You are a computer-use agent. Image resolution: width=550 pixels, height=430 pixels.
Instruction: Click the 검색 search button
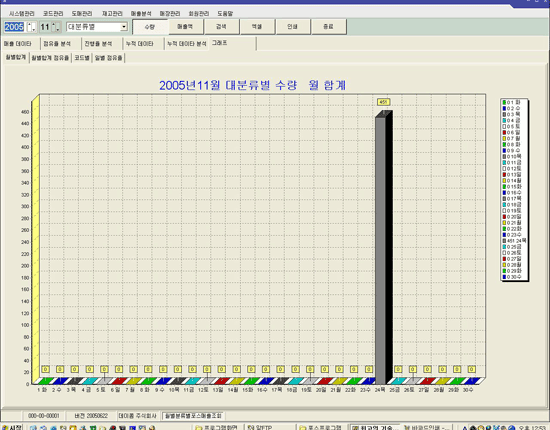221,27
